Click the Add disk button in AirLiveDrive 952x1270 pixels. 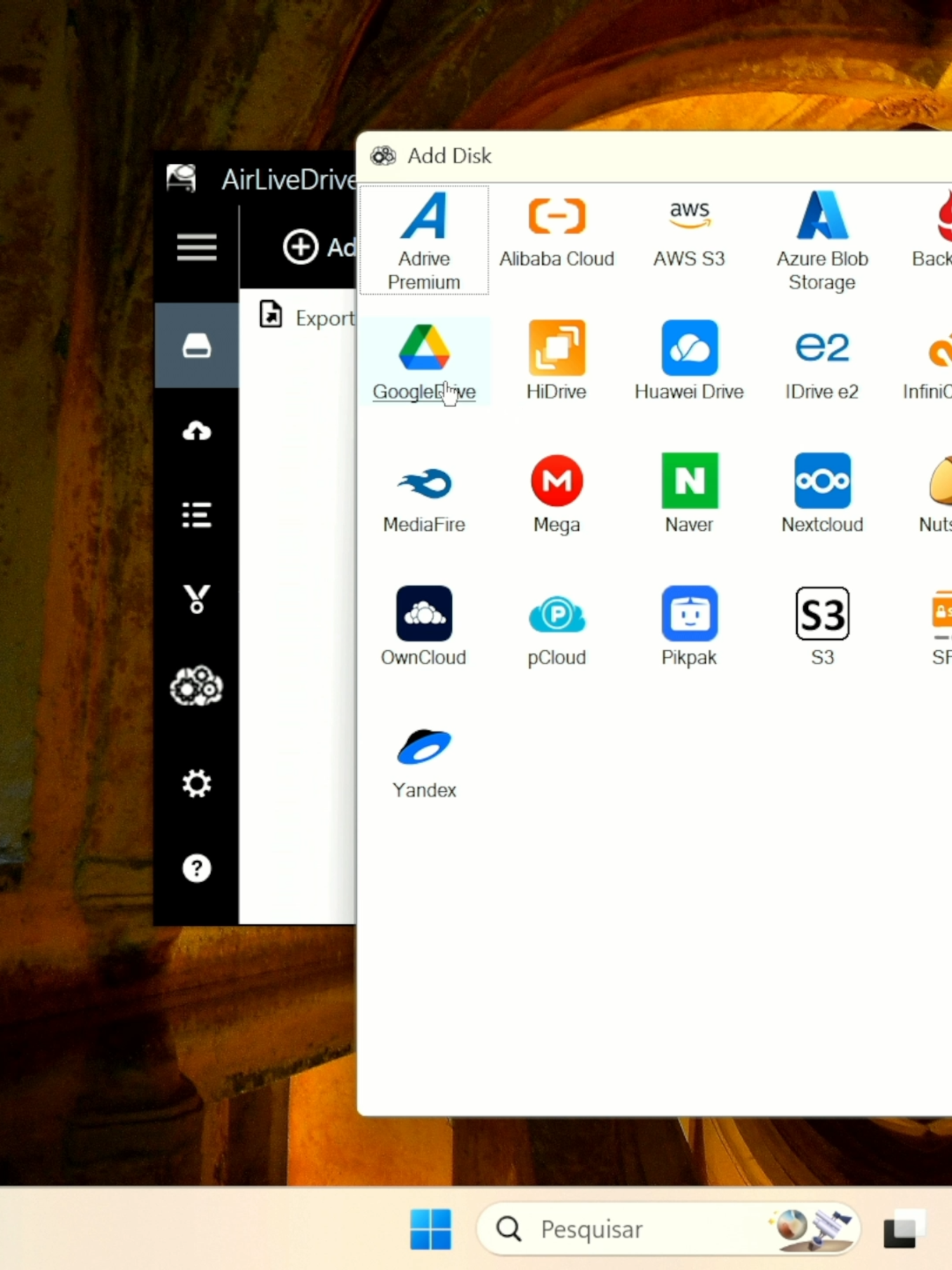319,247
